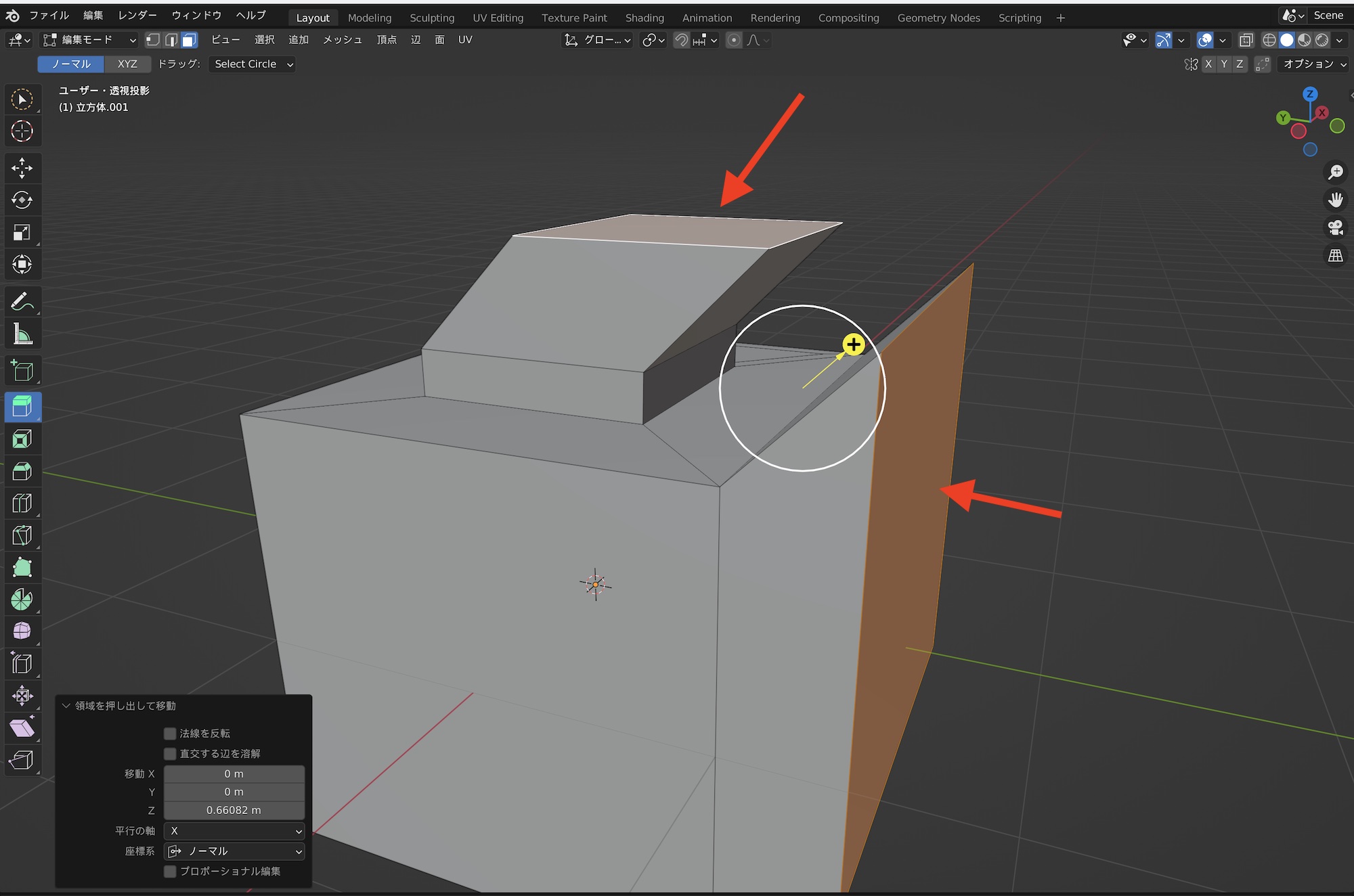Click the XYZ orientation button
This screenshot has height=896, width=1354.
pyautogui.click(x=127, y=64)
